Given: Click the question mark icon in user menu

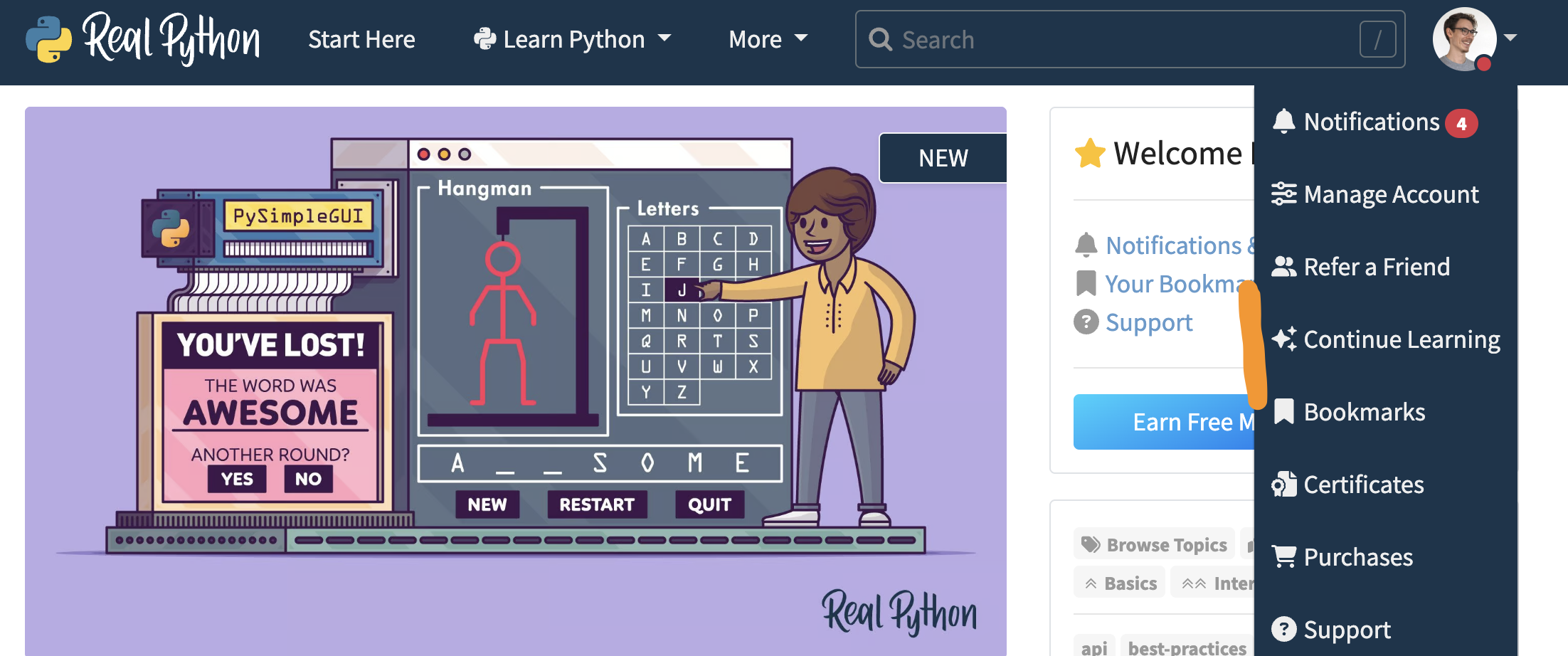Looking at the screenshot, I should [x=1283, y=629].
